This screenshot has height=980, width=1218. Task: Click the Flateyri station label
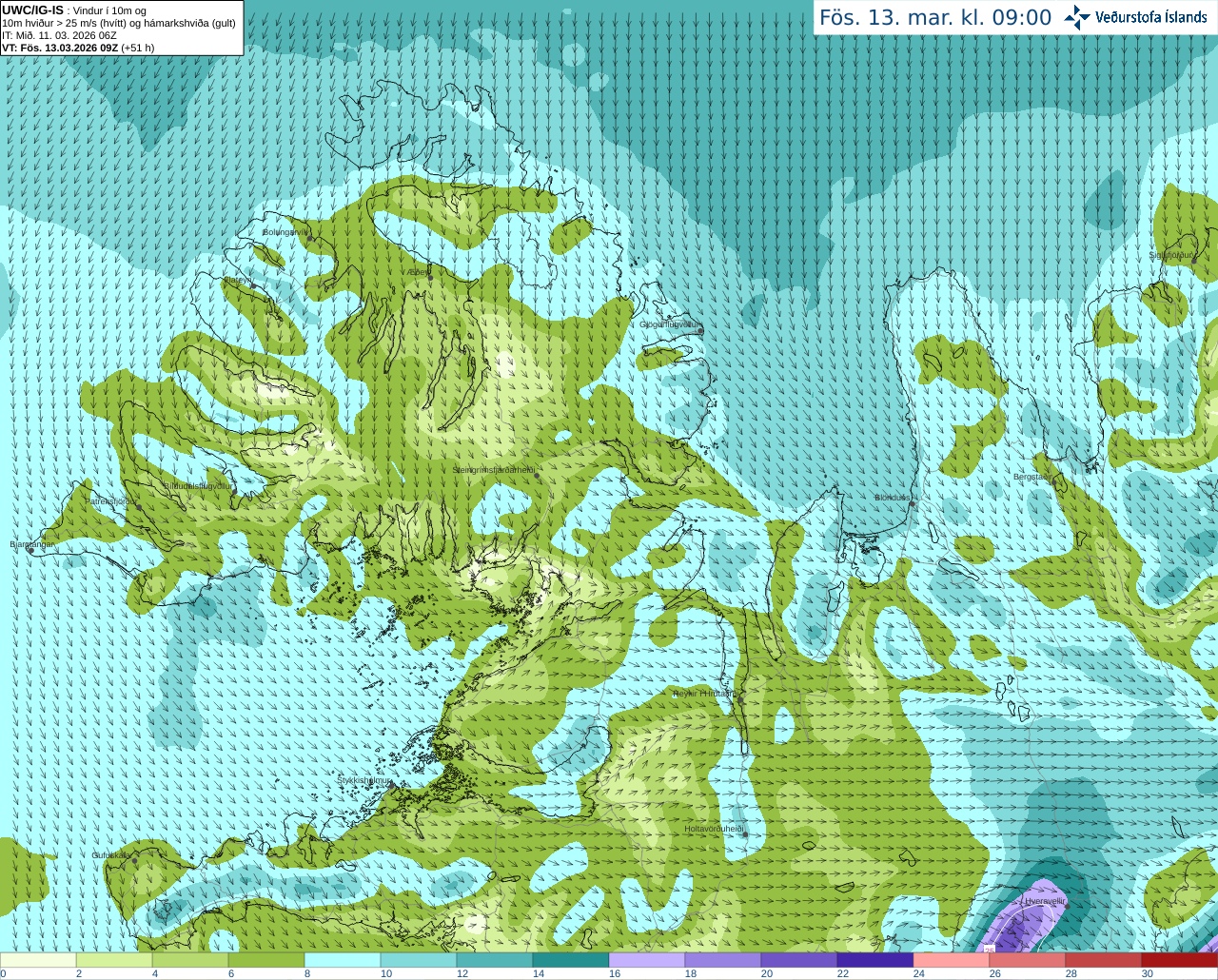(237, 280)
